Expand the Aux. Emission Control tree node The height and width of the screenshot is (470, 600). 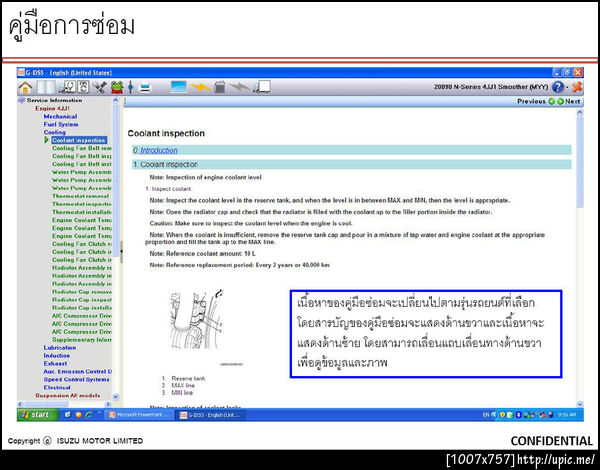[x=78, y=372]
